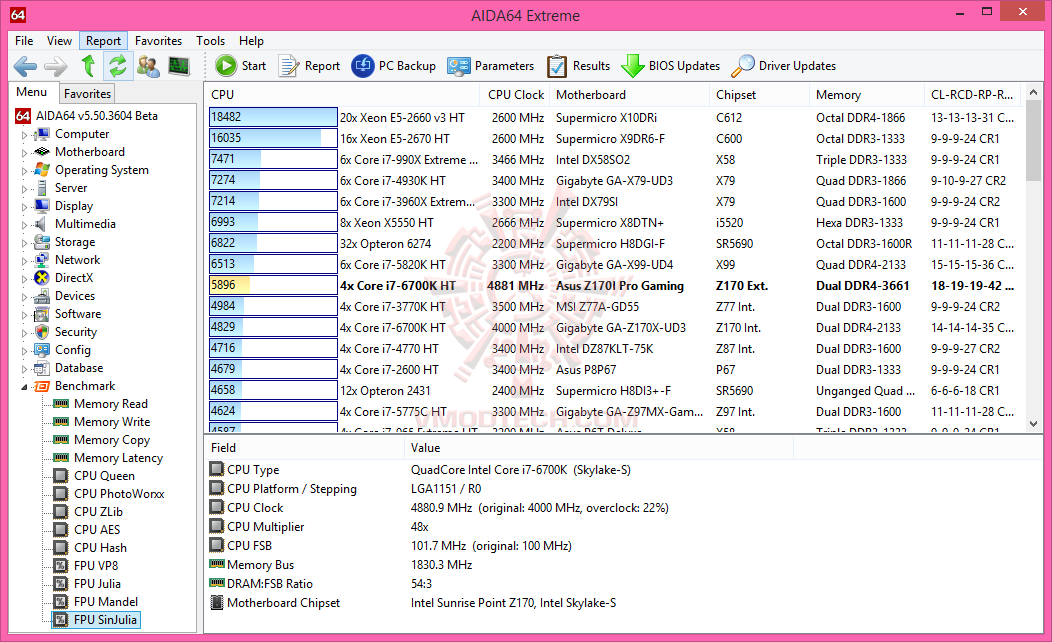Check BIOS Updates in toolbar

(x=670, y=66)
